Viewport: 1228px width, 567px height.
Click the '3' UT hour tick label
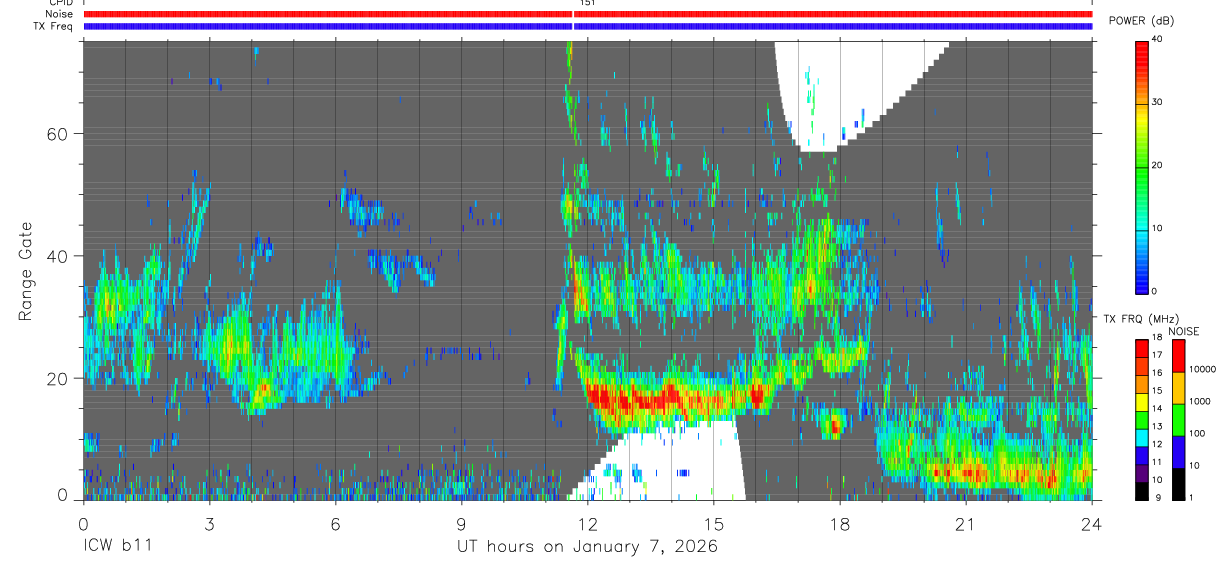click(210, 523)
